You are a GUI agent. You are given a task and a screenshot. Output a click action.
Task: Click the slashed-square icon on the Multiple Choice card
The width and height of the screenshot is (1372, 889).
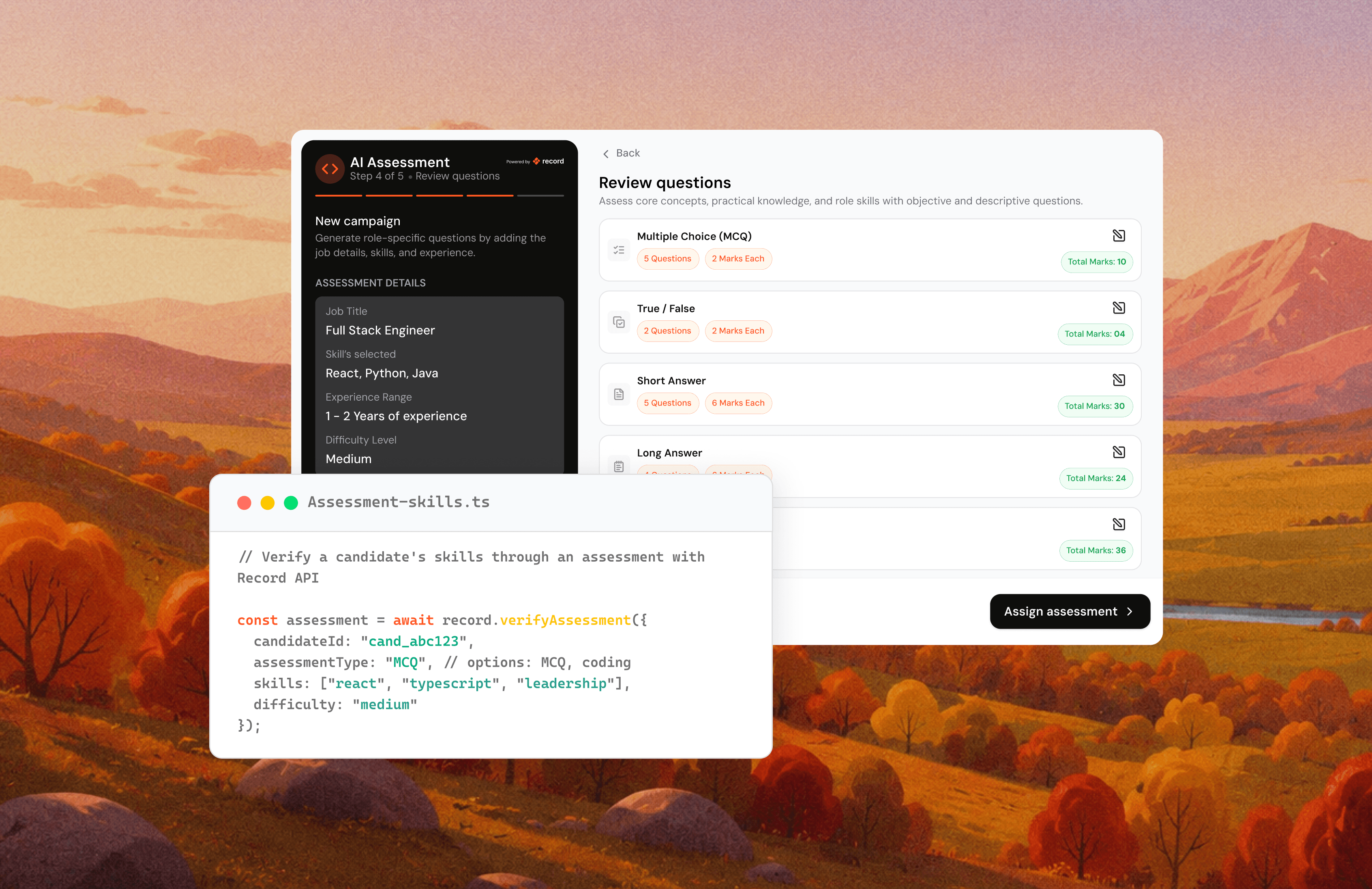pos(1118,235)
